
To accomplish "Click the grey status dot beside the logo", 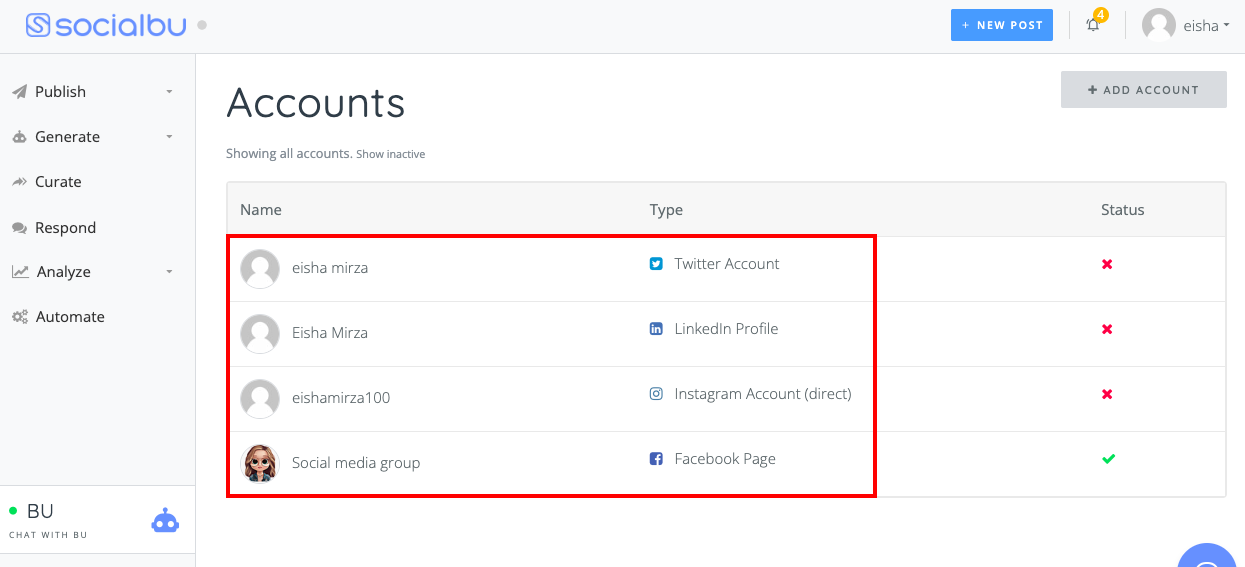I will [x=202, y=25].
